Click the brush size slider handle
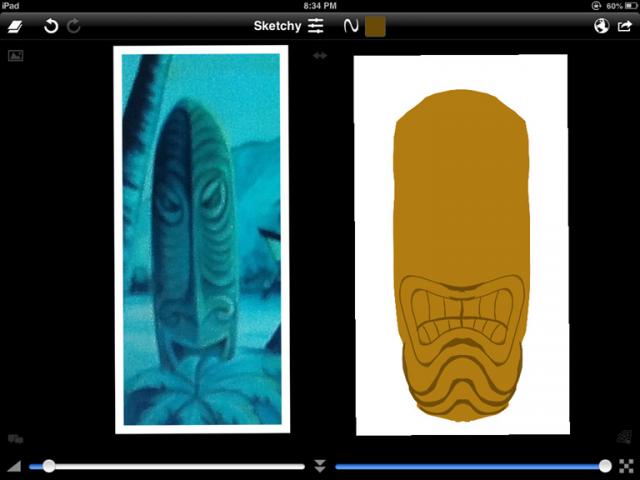Image resolution: width=640 pixels, height=480 pixels. tap(48, 466)
